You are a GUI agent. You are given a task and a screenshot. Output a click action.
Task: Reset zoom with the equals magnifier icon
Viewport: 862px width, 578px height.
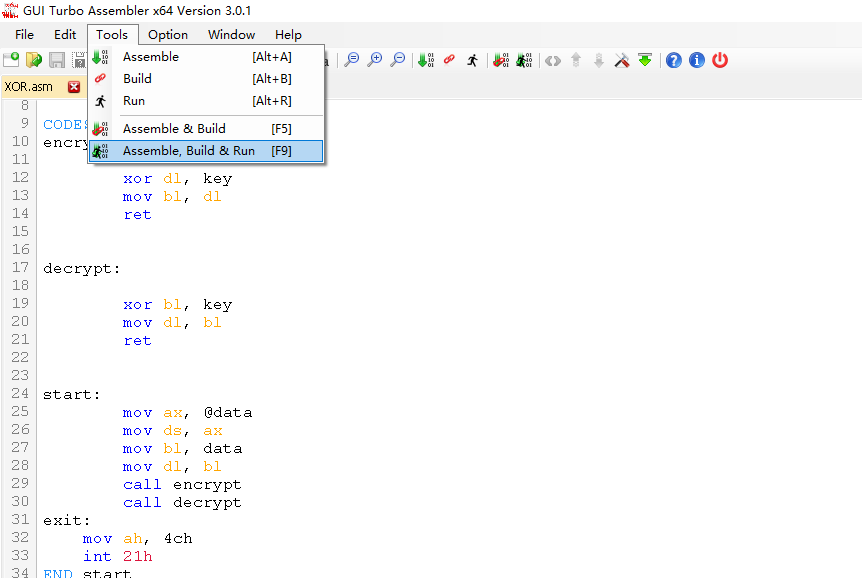pyautogui.click(x=352, y=60)
